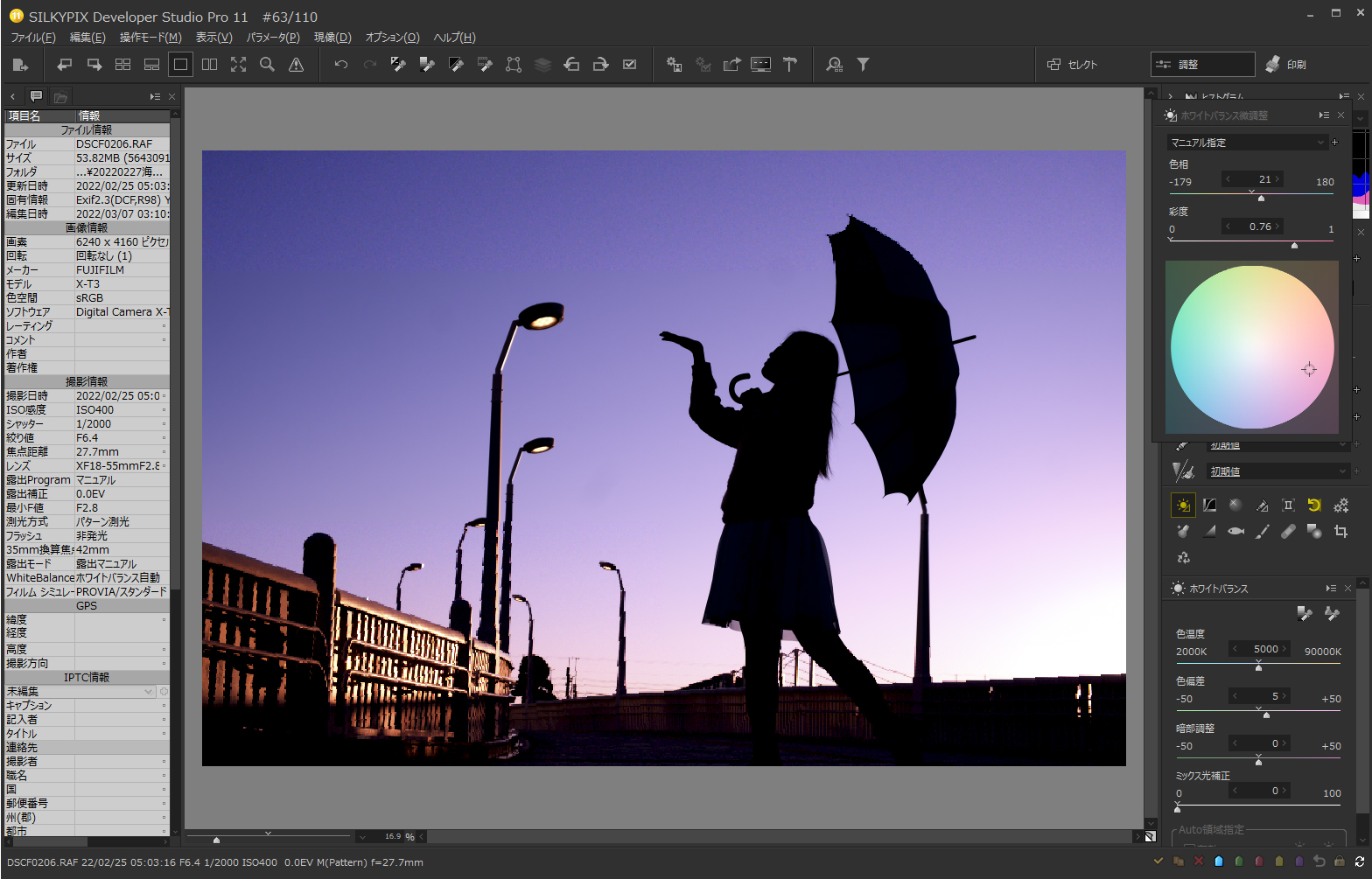The image size is (1372, 879).
Task: Select the black level eyedropper tool
Action: [456, 65]
